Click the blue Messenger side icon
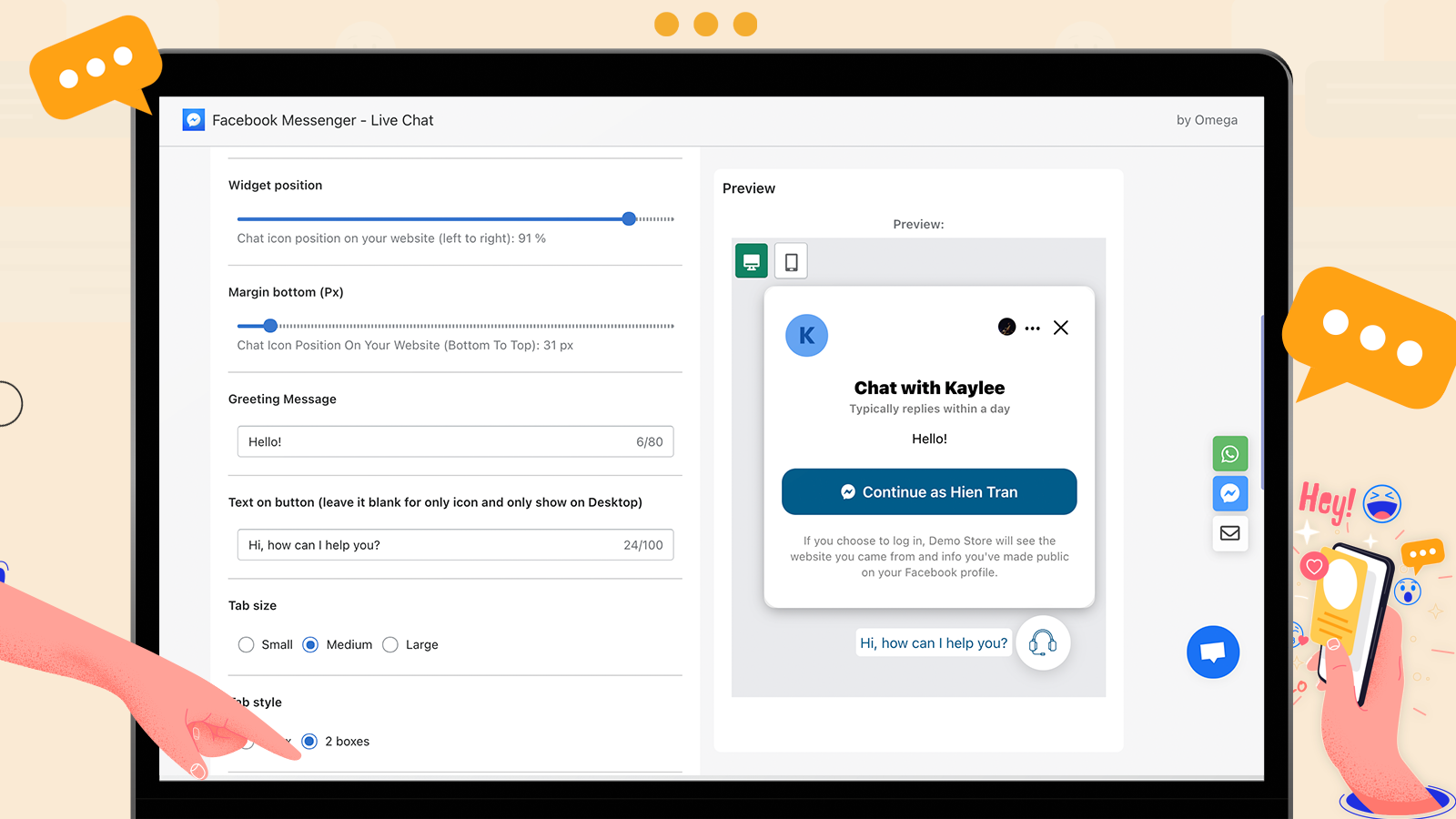 tap(1230, 493)
